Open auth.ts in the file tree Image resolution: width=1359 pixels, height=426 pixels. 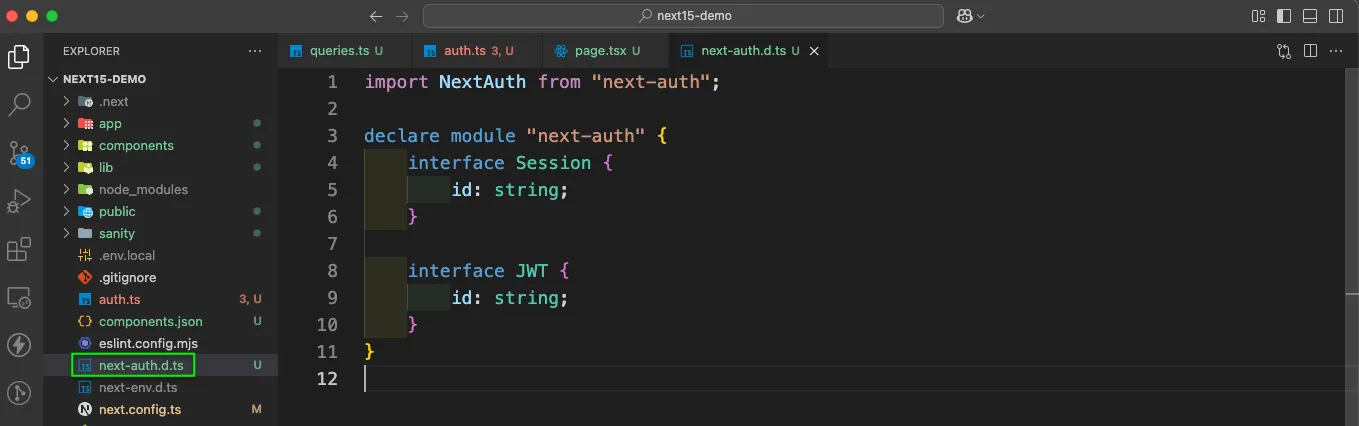pyautogui.click(x=119, y=299)
